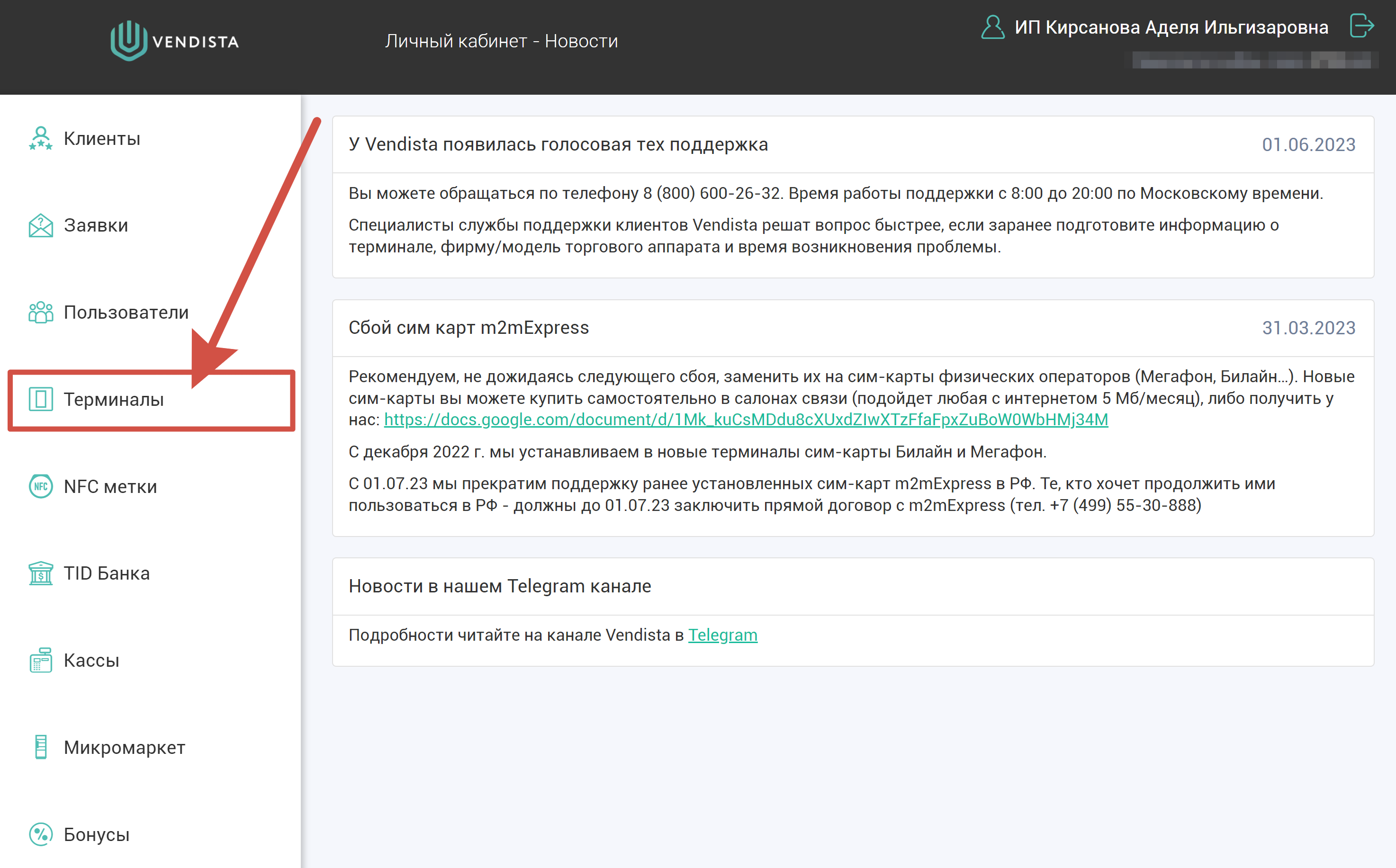Click the Бонусы percent icon

41,834
